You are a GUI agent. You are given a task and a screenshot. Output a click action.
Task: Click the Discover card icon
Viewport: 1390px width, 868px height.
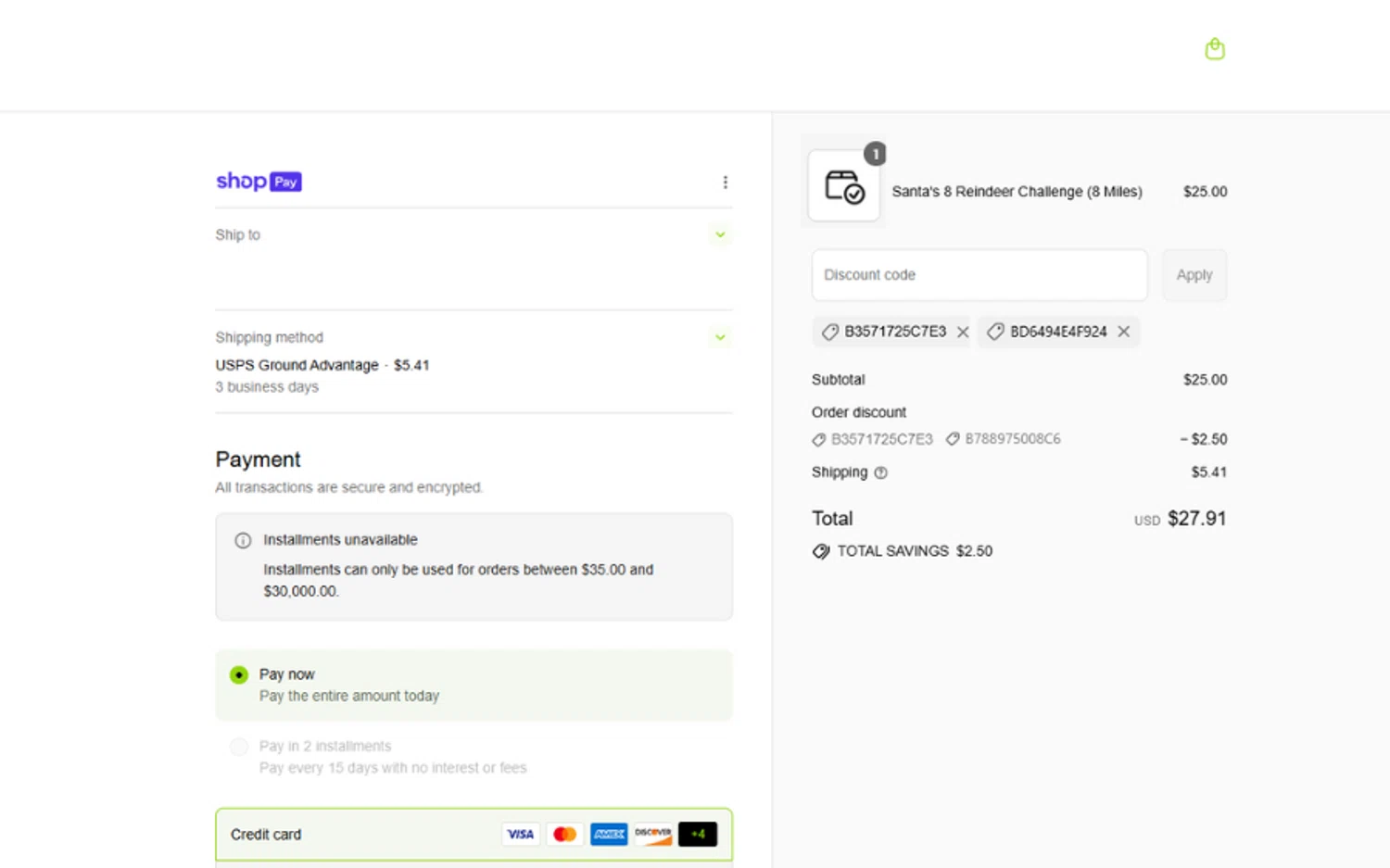point(652,835)
